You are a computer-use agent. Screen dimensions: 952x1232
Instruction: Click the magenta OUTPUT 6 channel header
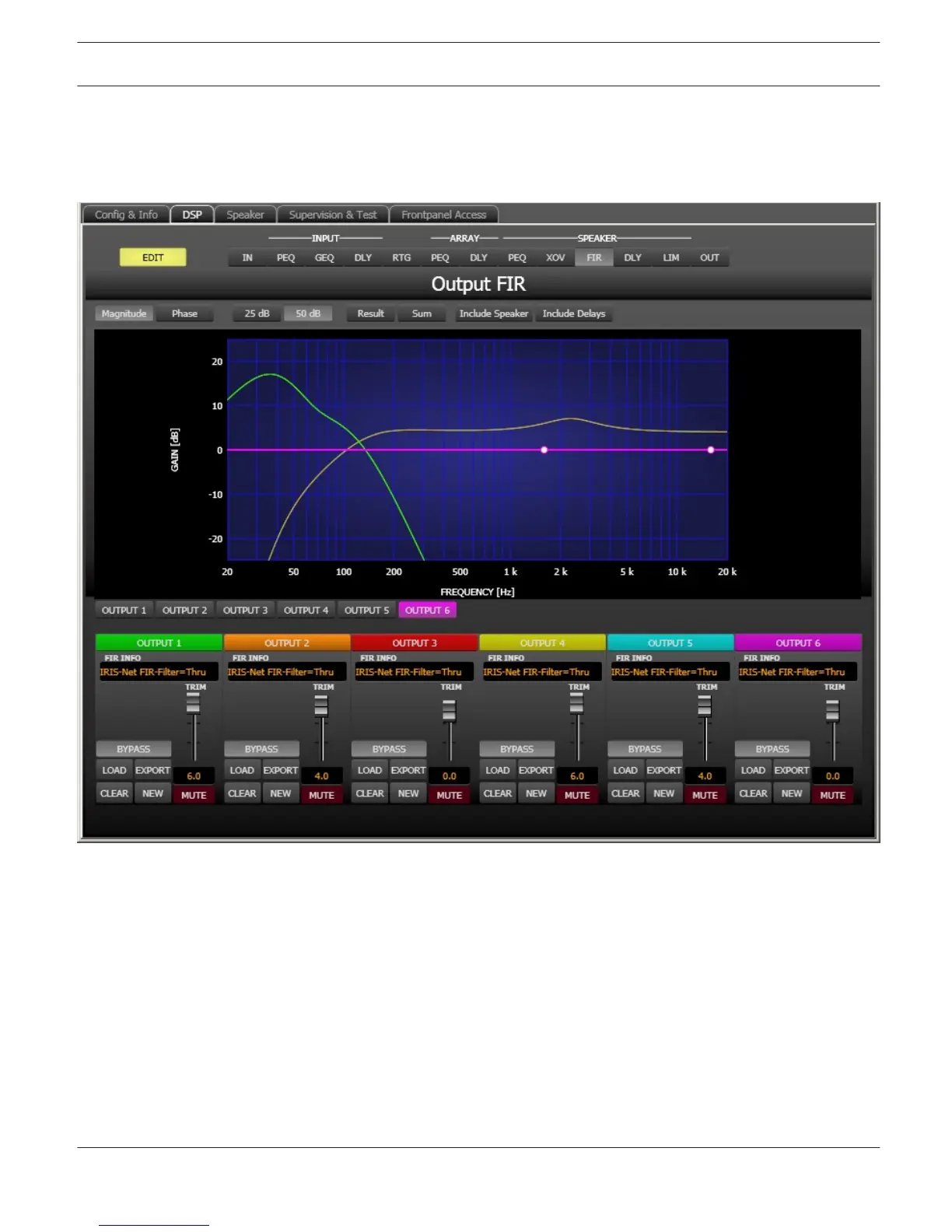pos(798,643)
